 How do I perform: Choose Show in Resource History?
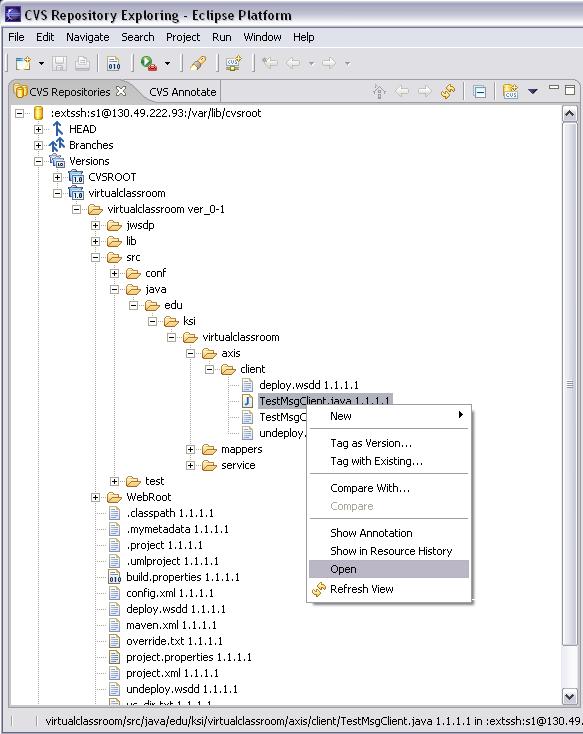[x=389, y=551]
